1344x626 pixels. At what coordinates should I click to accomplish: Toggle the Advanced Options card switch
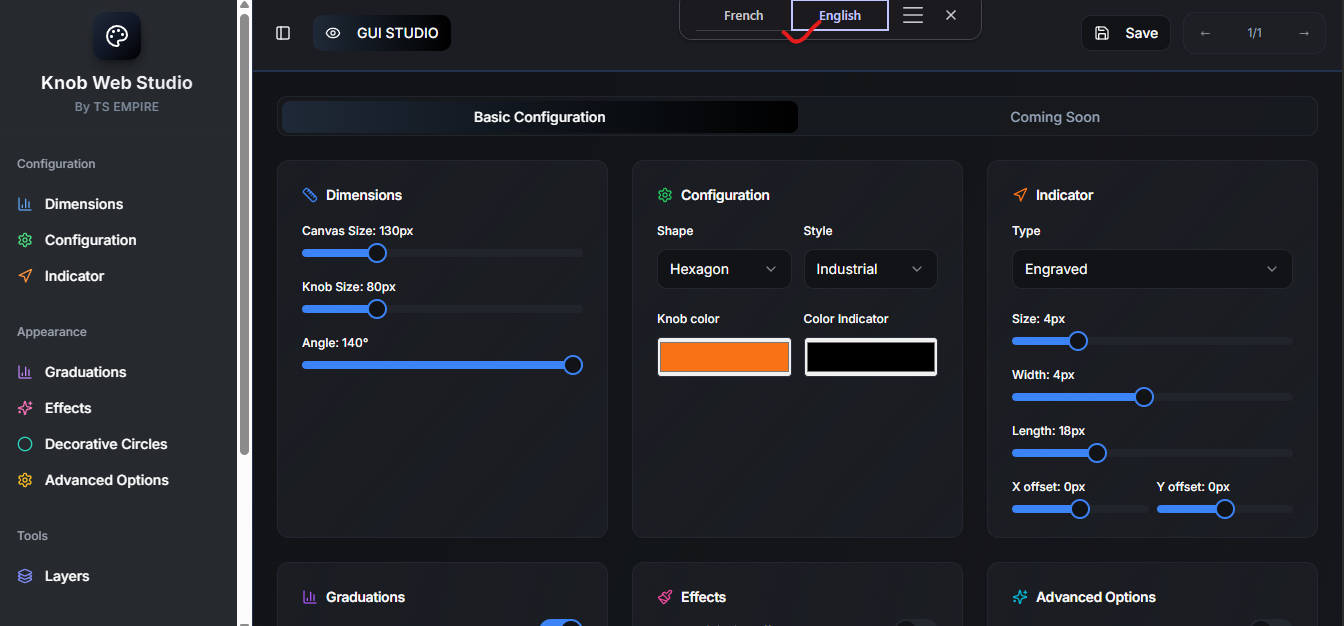(1271, 622)
